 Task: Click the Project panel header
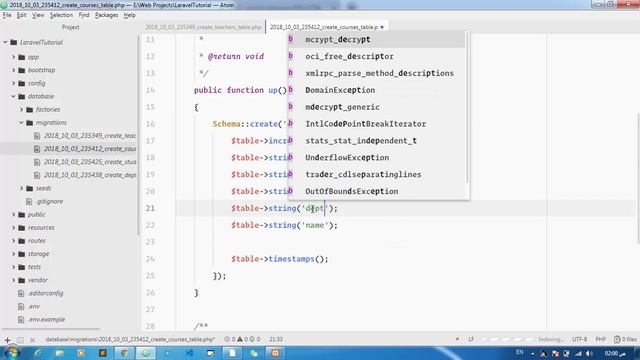tap(71, 27)
